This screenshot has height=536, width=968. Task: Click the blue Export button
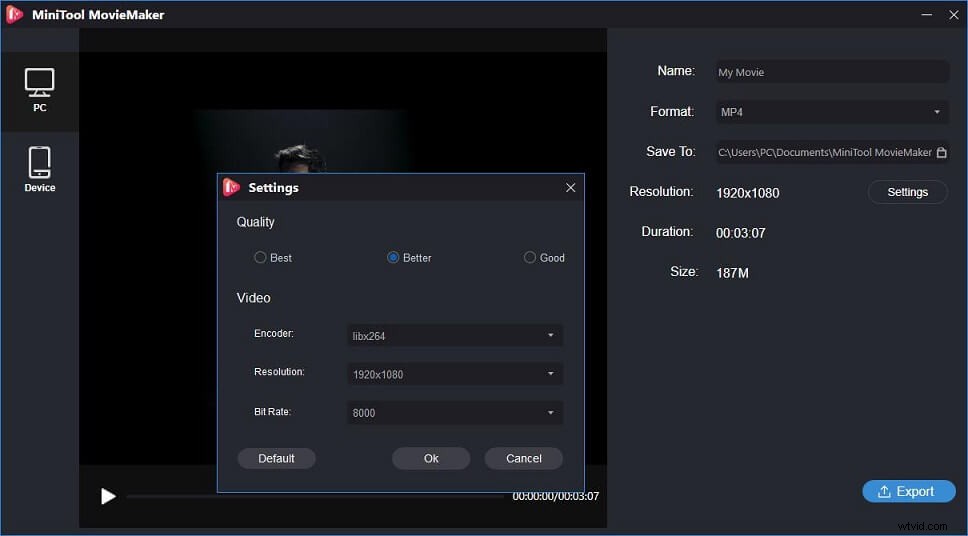pyautogui.click(x=908, y=491)
